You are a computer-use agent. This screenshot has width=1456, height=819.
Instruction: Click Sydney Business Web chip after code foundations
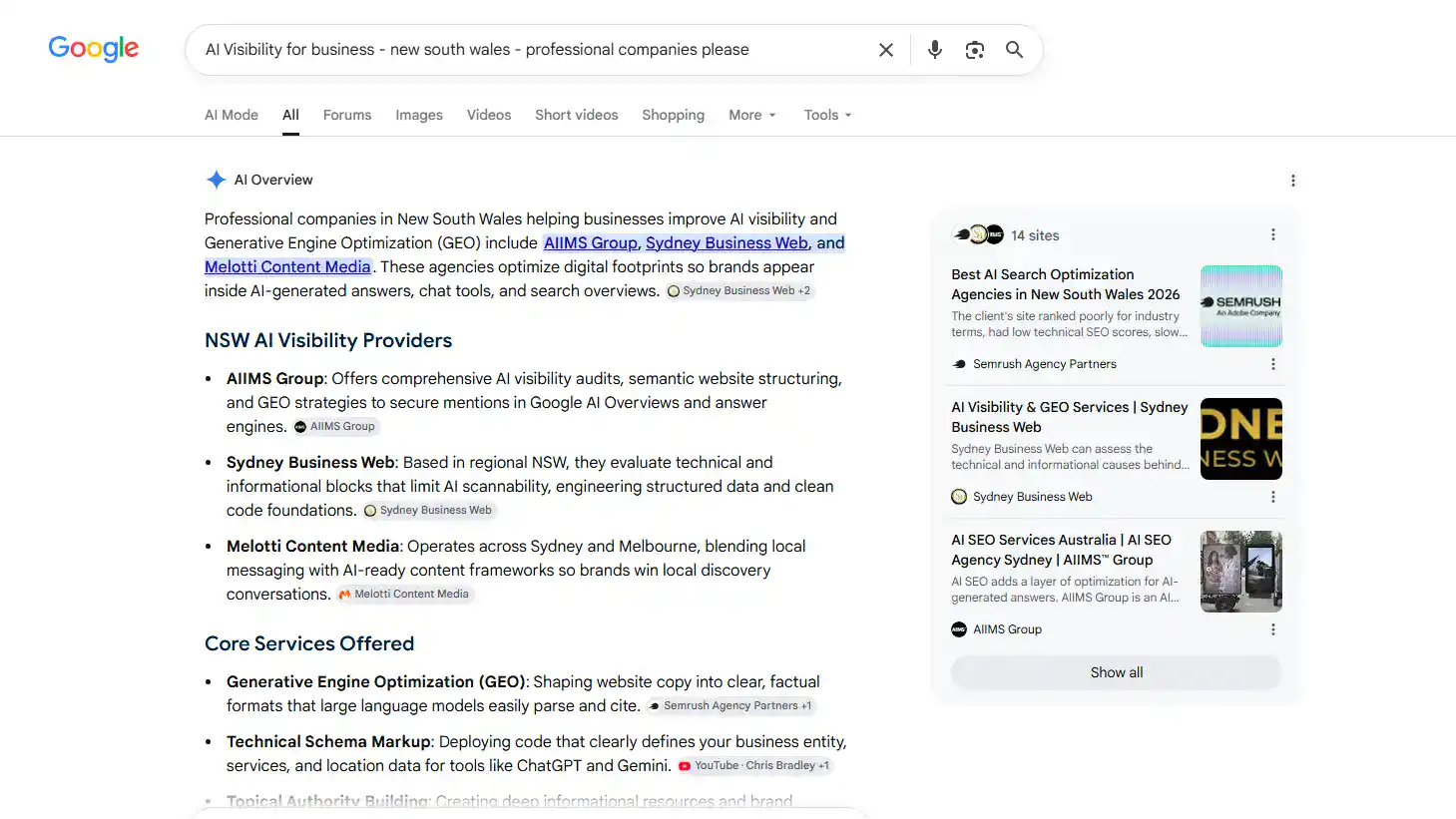pyautogui.click(x=428, y=510)
